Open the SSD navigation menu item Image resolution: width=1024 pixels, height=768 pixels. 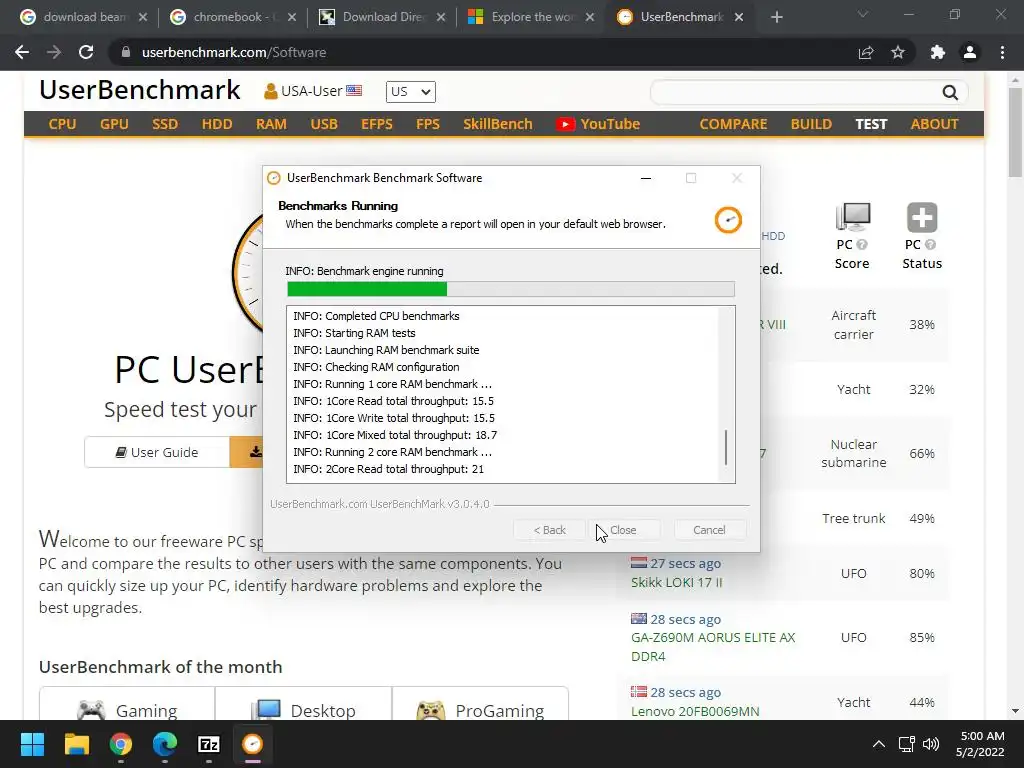click(165, 124)
